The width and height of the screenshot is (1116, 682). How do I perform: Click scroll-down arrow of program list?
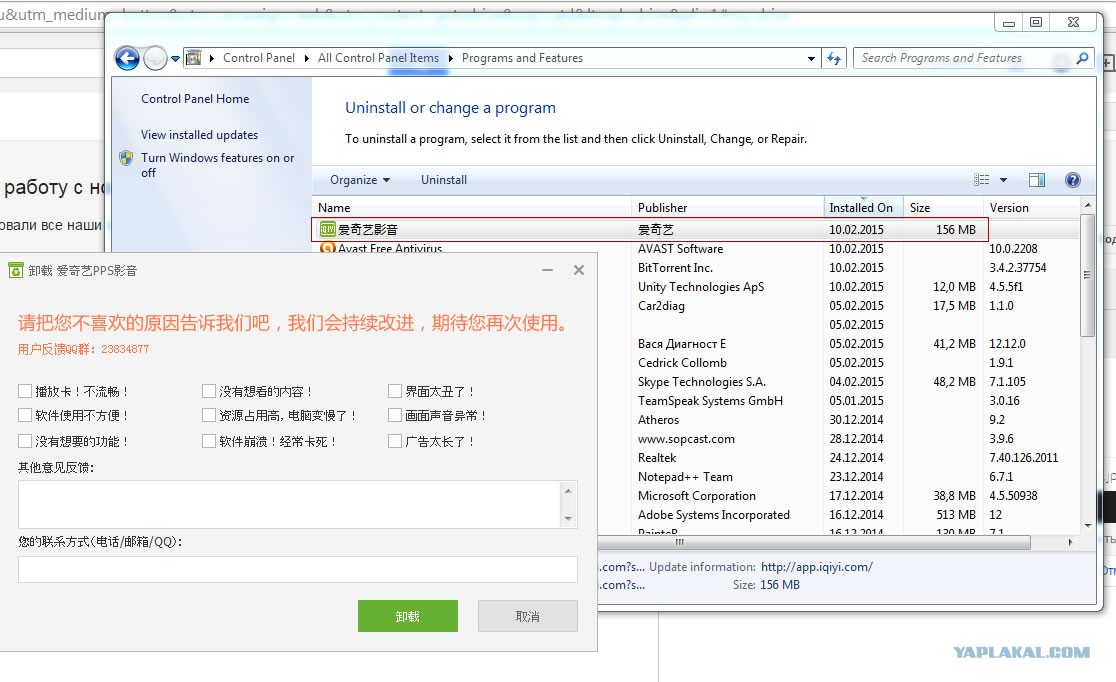click(x=1087, y=525)
